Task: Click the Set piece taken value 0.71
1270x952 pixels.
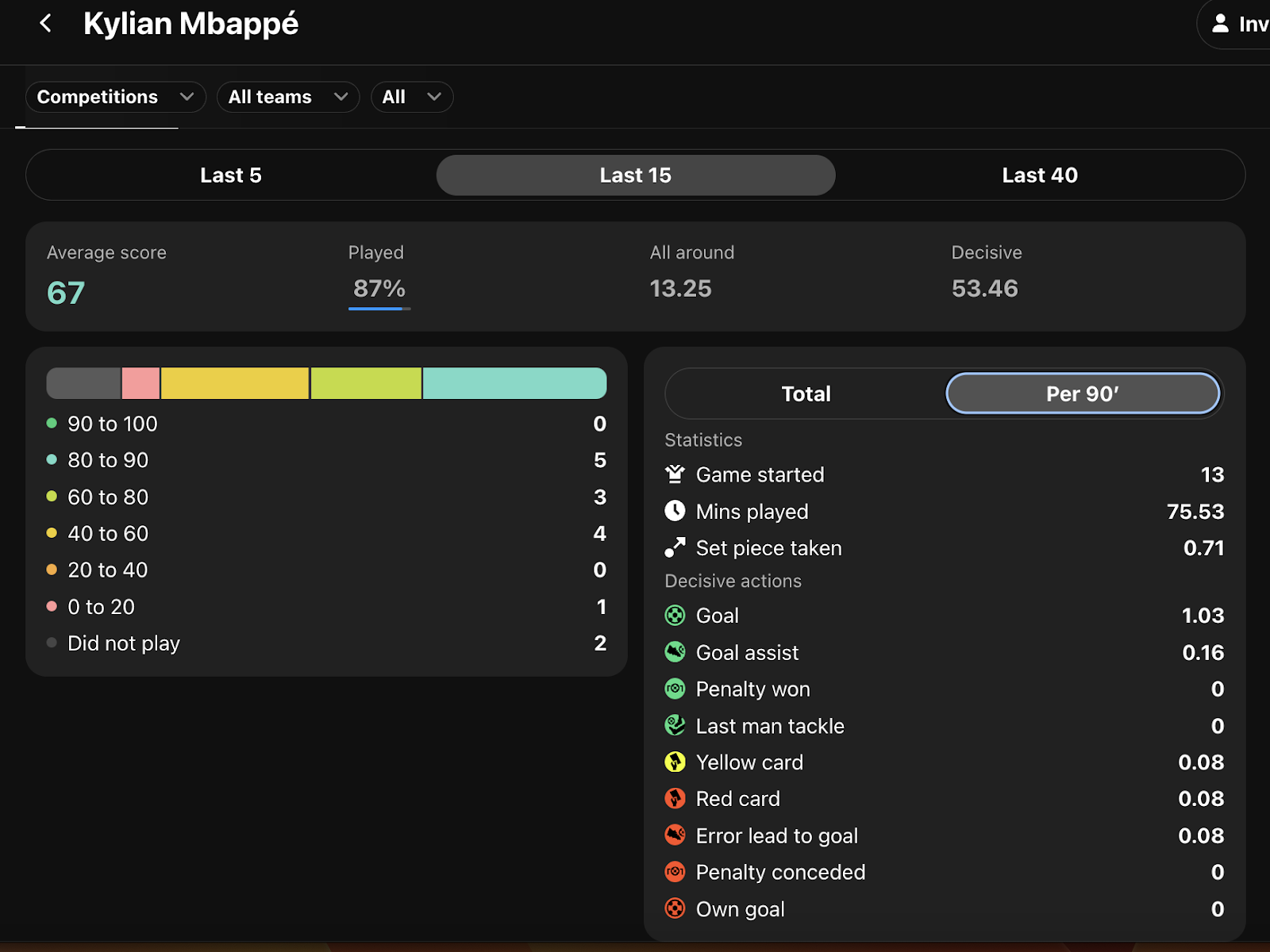Action: pyautogui.click(x=1204, y=547)
